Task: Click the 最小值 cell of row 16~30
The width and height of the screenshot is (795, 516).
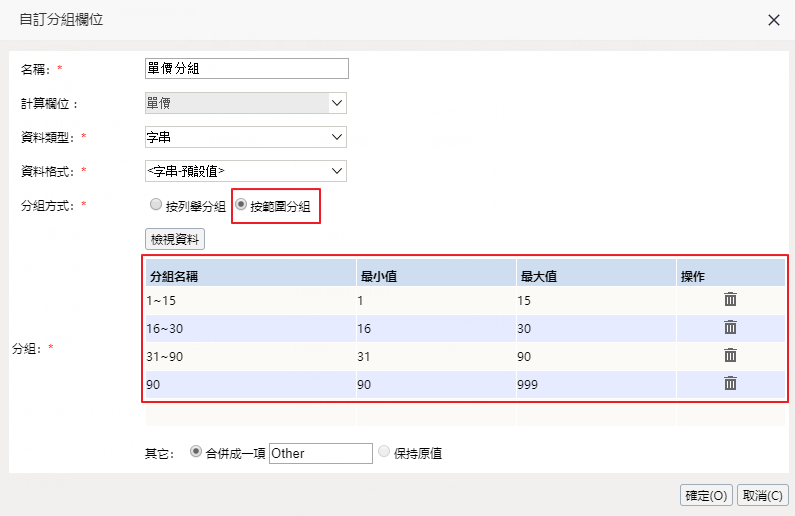Action: click(435, 328)
